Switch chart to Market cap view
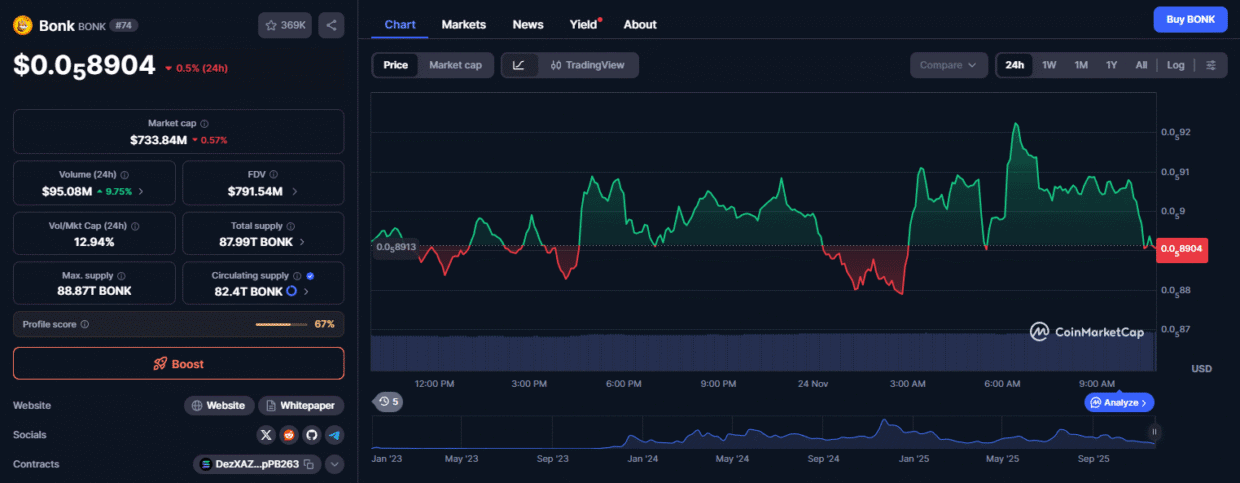1240x483 pixels. pos(455,65)
